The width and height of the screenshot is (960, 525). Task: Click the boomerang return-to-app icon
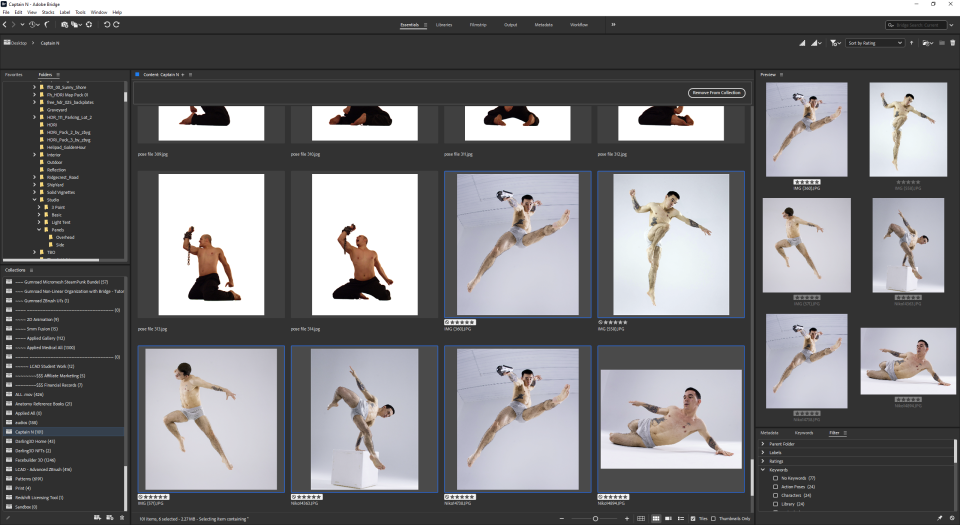pos(47,24)
